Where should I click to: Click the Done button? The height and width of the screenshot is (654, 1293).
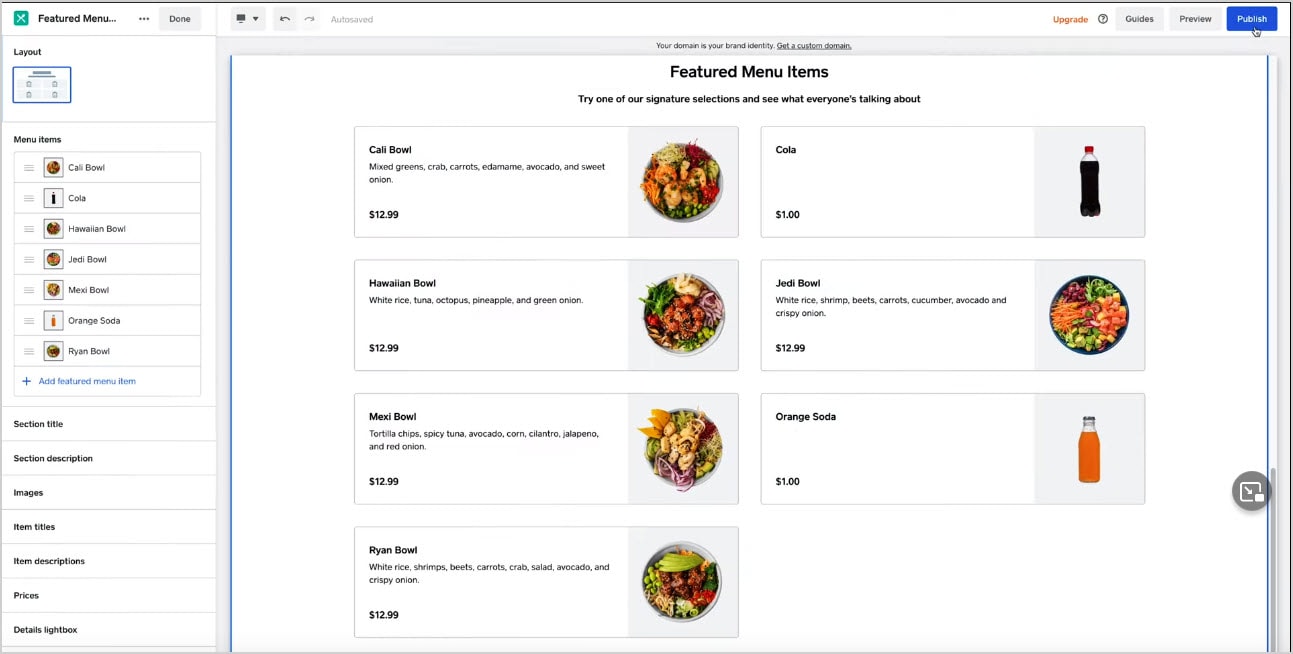click(180, 19)
